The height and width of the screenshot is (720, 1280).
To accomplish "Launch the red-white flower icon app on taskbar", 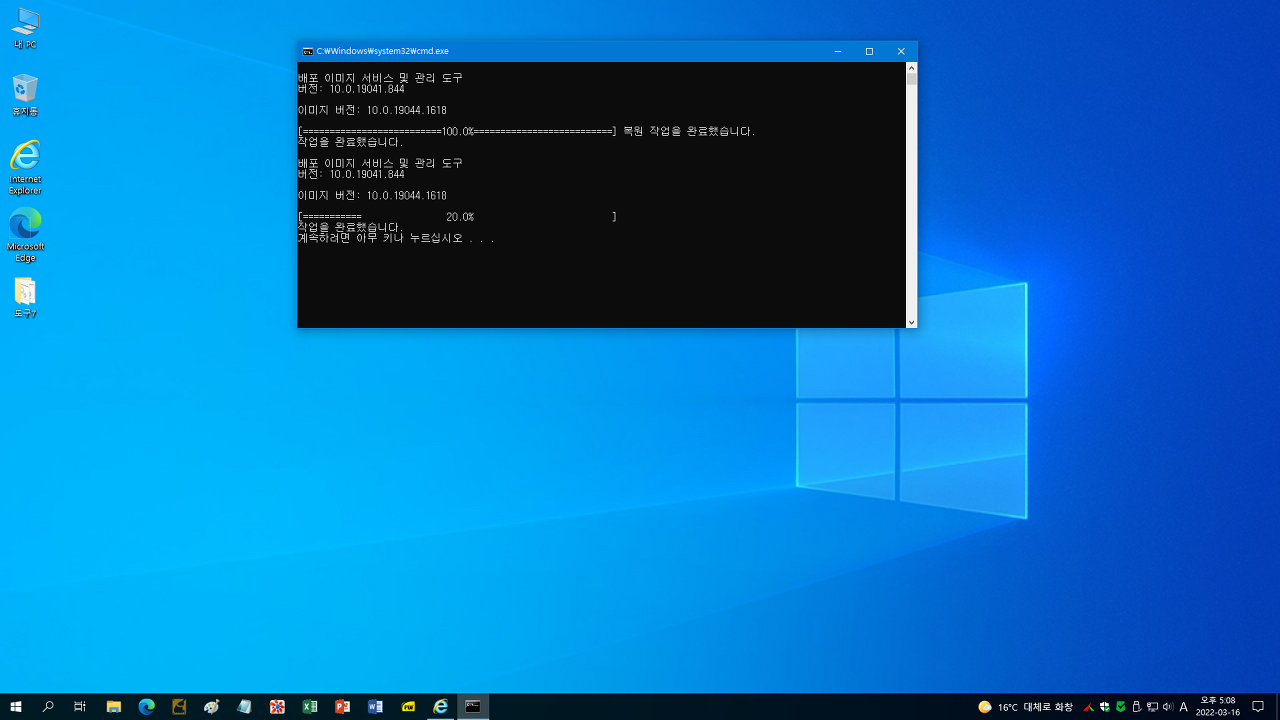I will [x=277, y=707].
